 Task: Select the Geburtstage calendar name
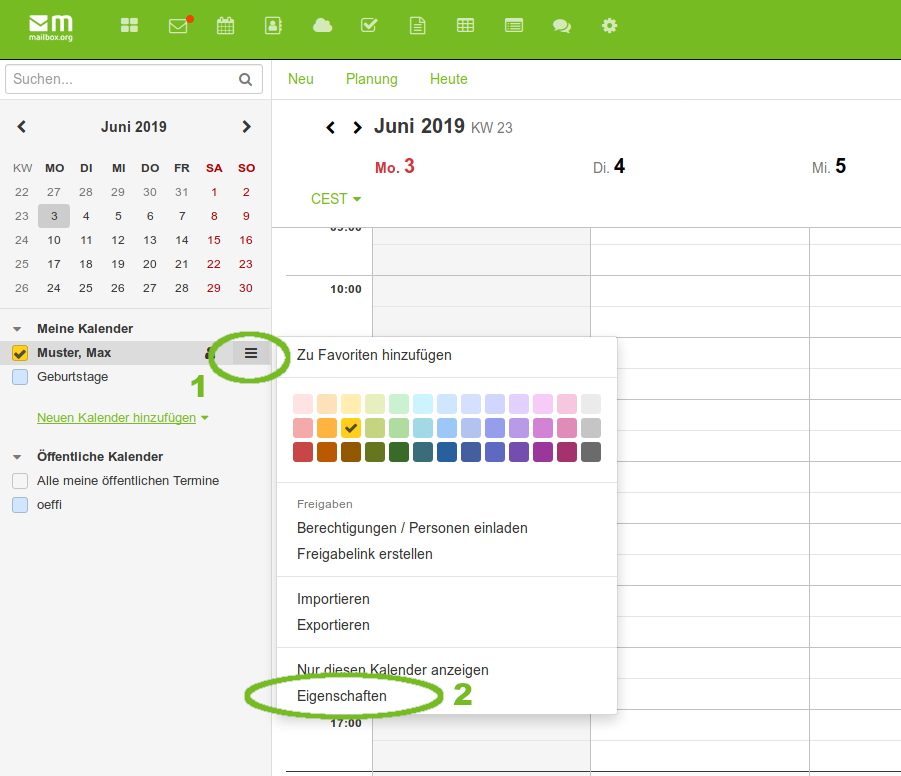[72, 377]
